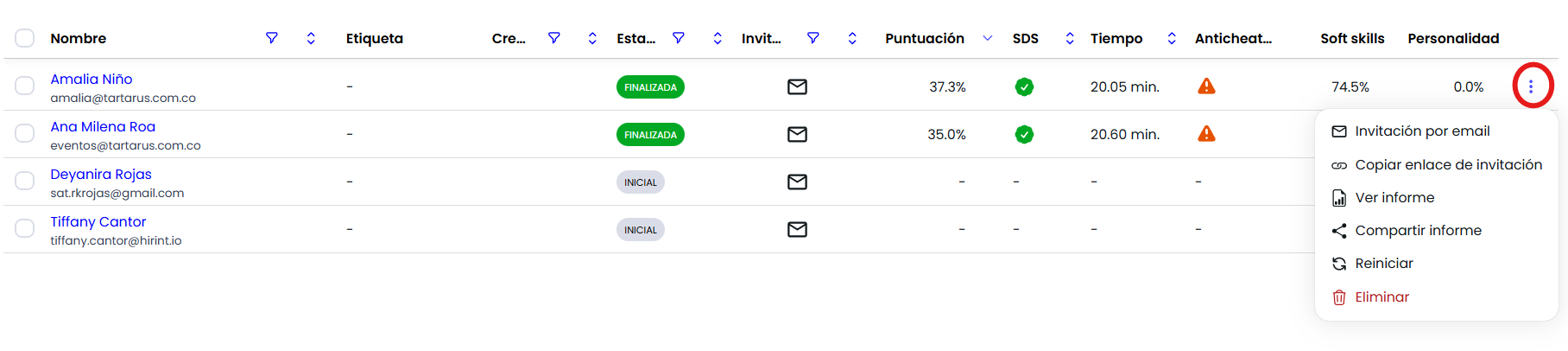Click the envelope icon in Amalia Niño's row
The image size is (1568, 351).
pyautogui.click(x=797, y=86)
